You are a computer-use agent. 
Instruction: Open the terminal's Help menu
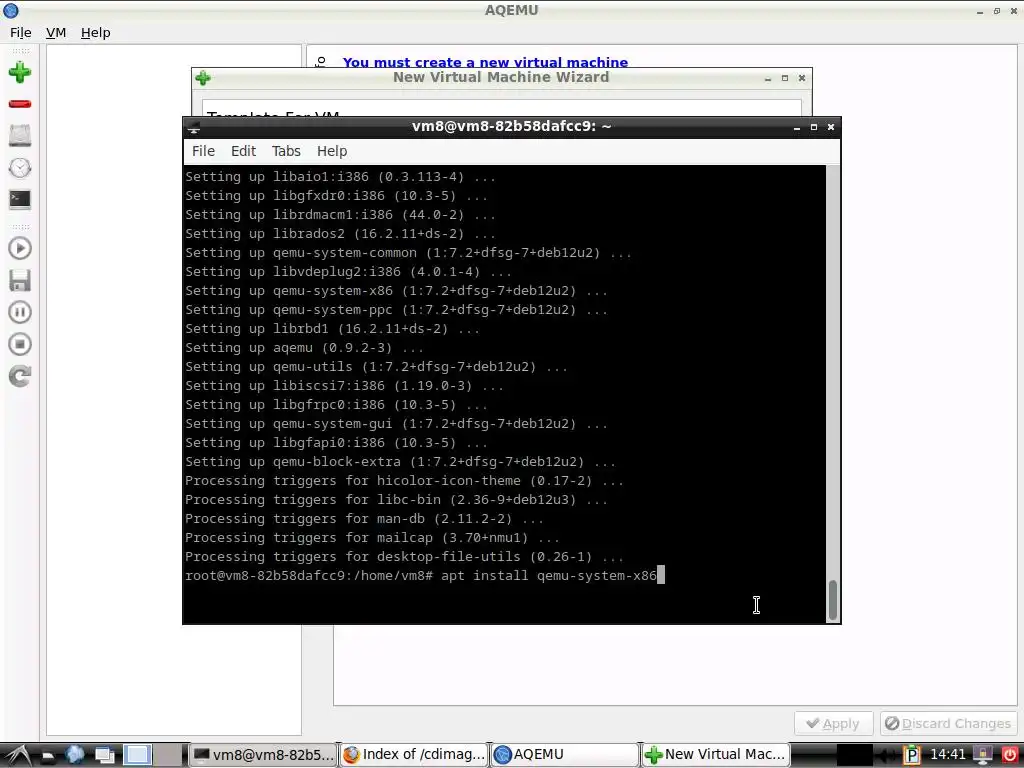332,151
